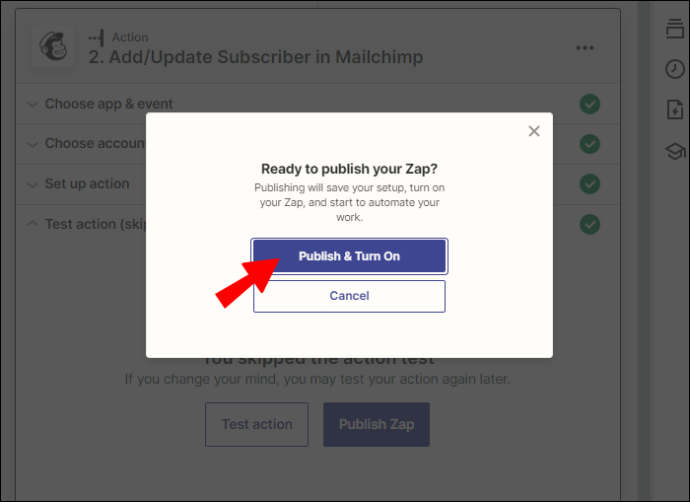Viewport: 690px width, 502px height.
Task: Open the three-dot action menu
Action: pos(585,48)
